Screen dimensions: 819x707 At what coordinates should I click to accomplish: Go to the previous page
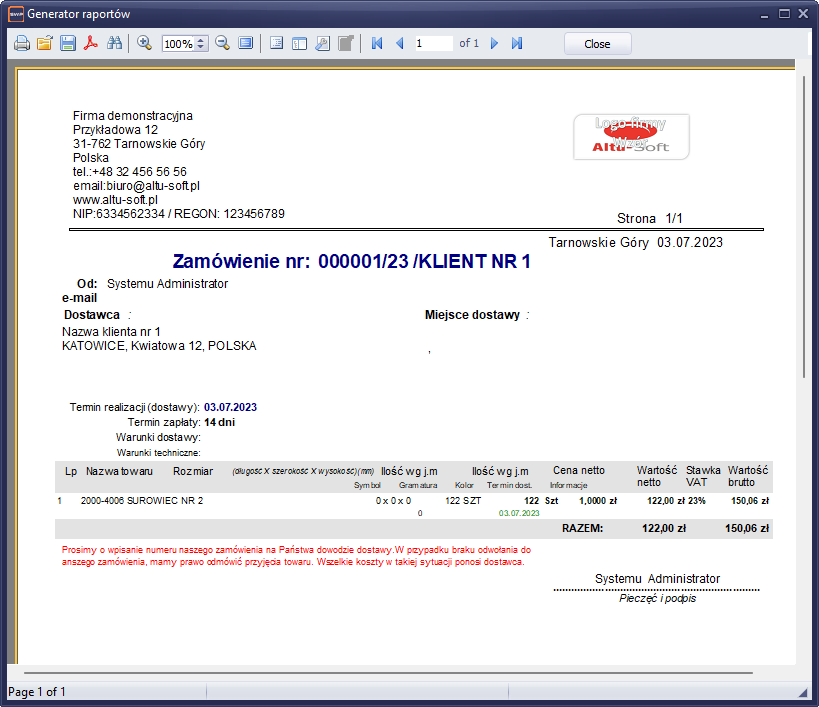(x=400, y=44)
